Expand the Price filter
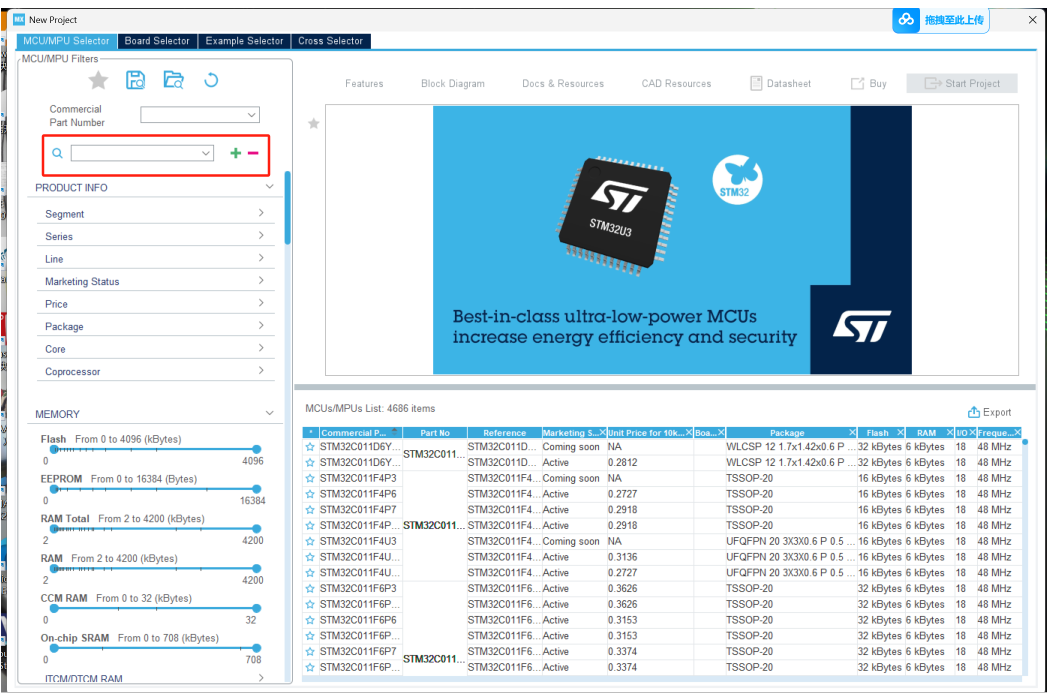 pos(261,303)
